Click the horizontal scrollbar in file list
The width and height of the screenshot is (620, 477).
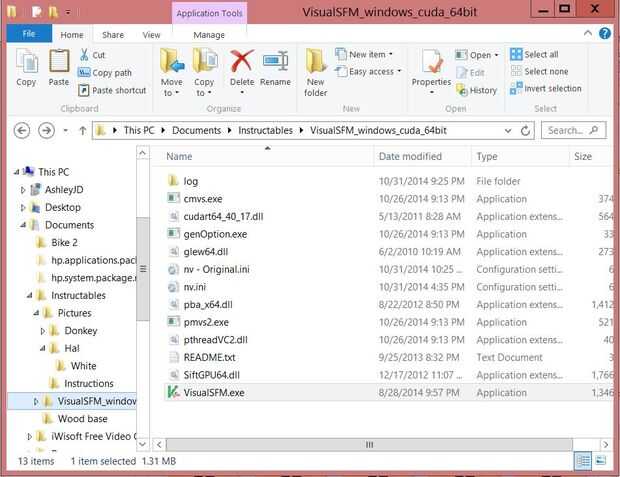tap(369, 445)
